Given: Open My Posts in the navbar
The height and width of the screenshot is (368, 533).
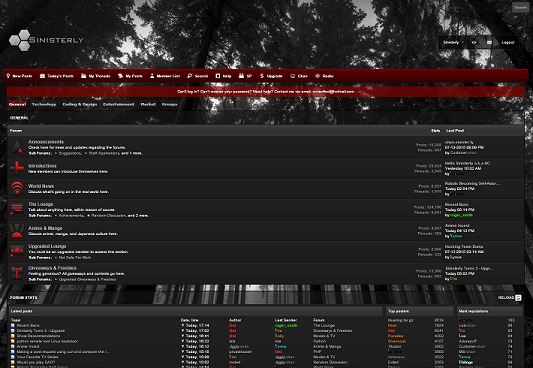Looking at the screenshot, I should tap(130, 76).
